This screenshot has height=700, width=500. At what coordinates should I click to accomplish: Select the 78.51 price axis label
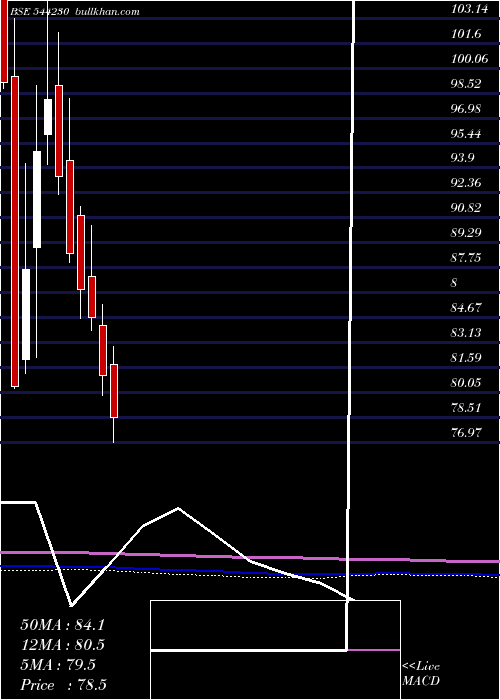point(466,408)
